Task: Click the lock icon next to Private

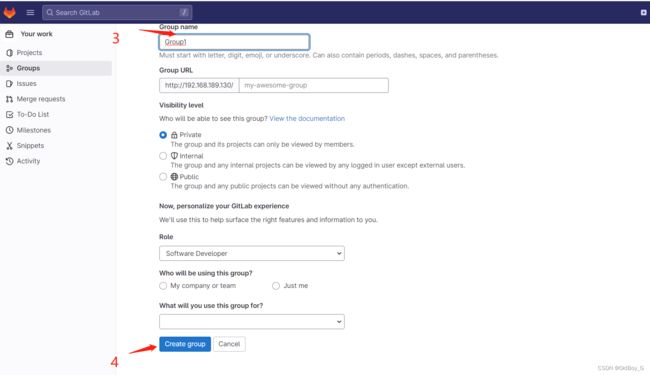Action: click(x=174, y=135)
